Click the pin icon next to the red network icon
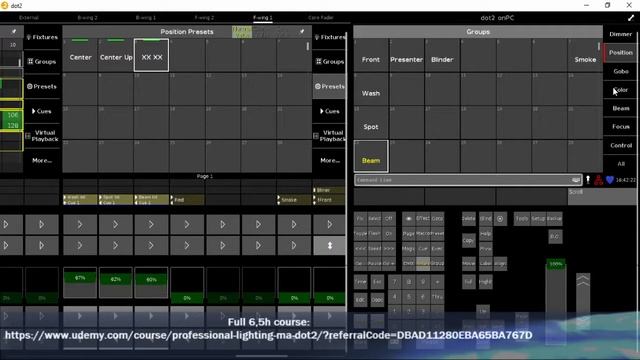Screen dimensions: 640x360 (588, 180)
